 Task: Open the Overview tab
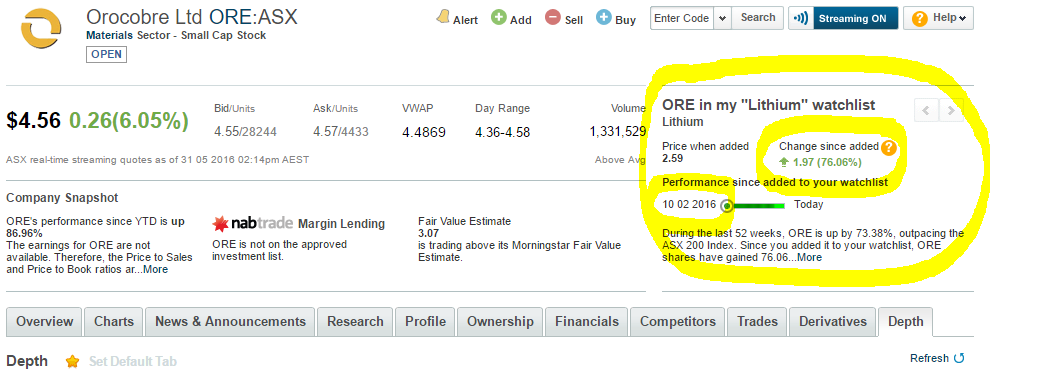coord(45,322)
